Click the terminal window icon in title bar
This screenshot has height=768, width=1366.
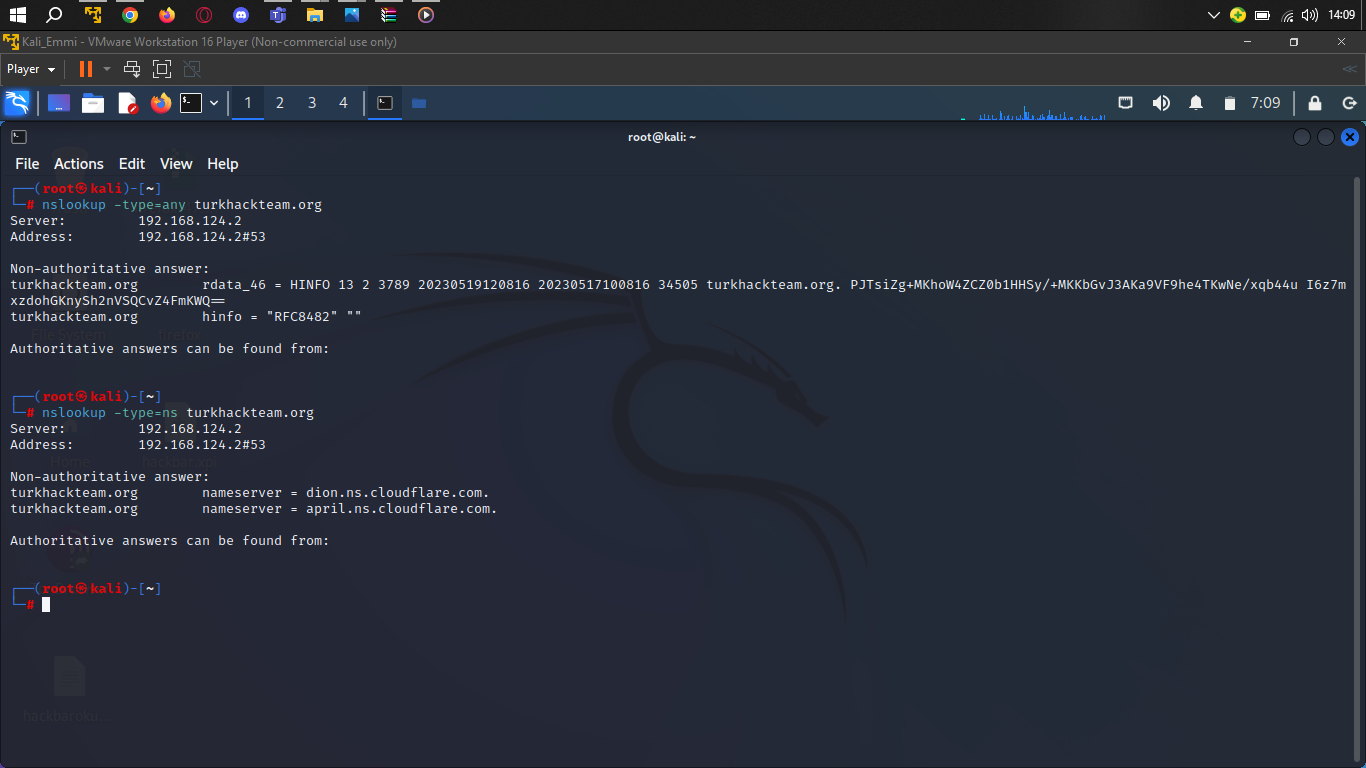19,137
